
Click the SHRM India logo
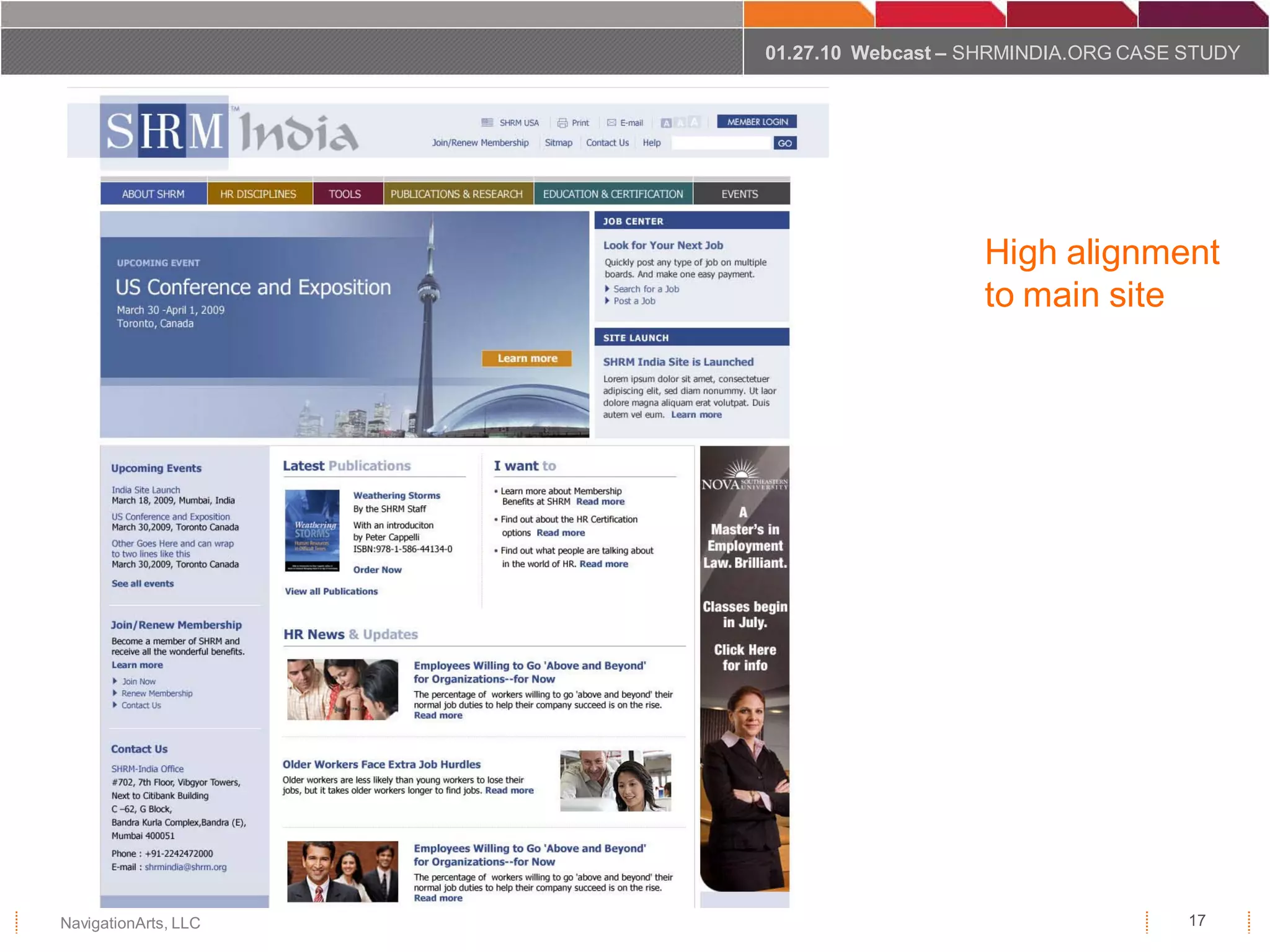tap(229, 132)
